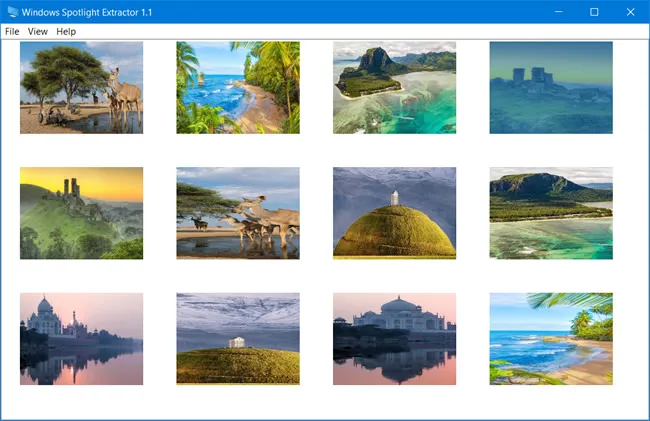Select the close-up domed mosque reflection thumbnail

click(x=394, y=339)
